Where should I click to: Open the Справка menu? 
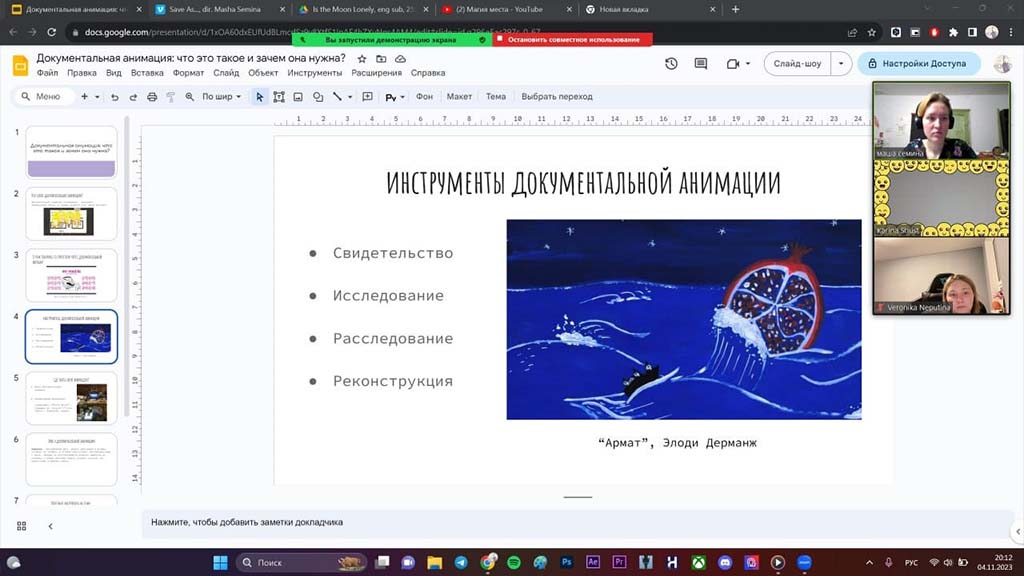pos(428,73)
